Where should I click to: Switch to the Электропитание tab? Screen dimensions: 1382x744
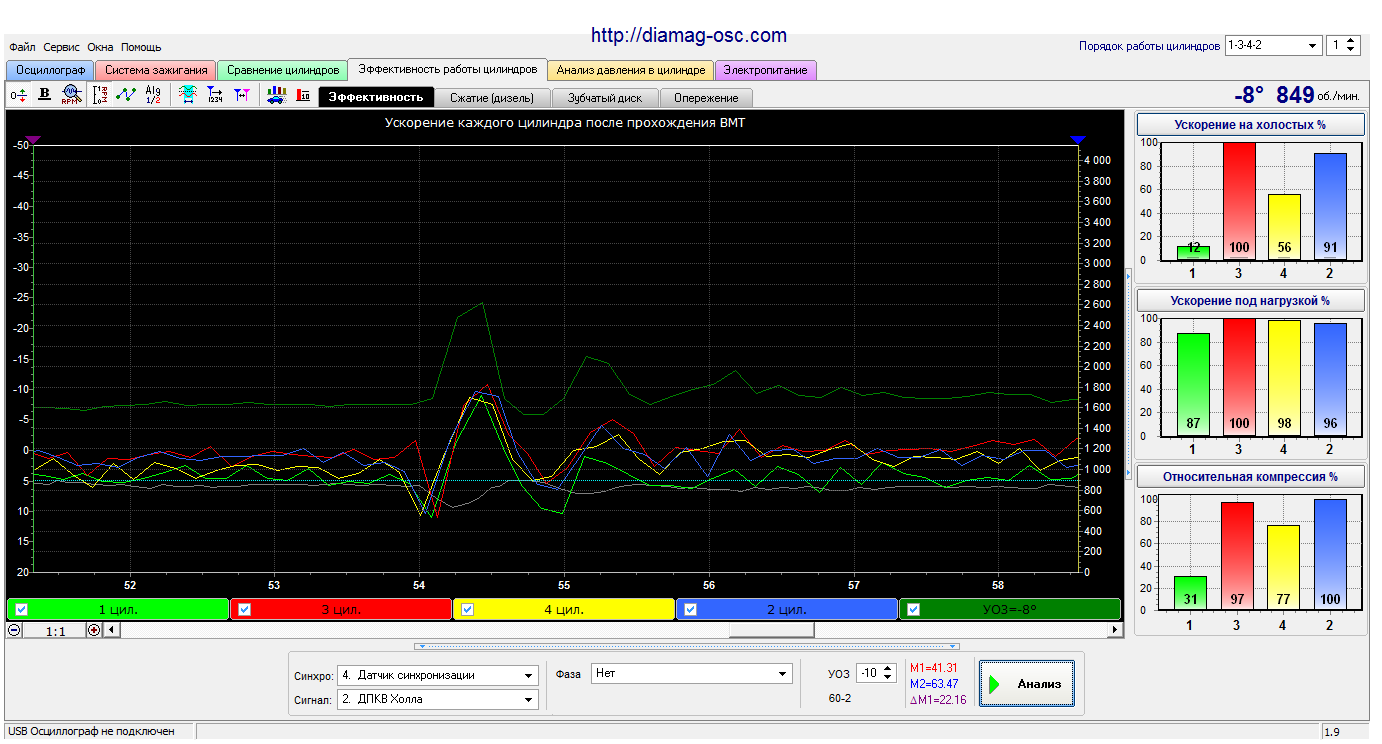coord(766,70)
